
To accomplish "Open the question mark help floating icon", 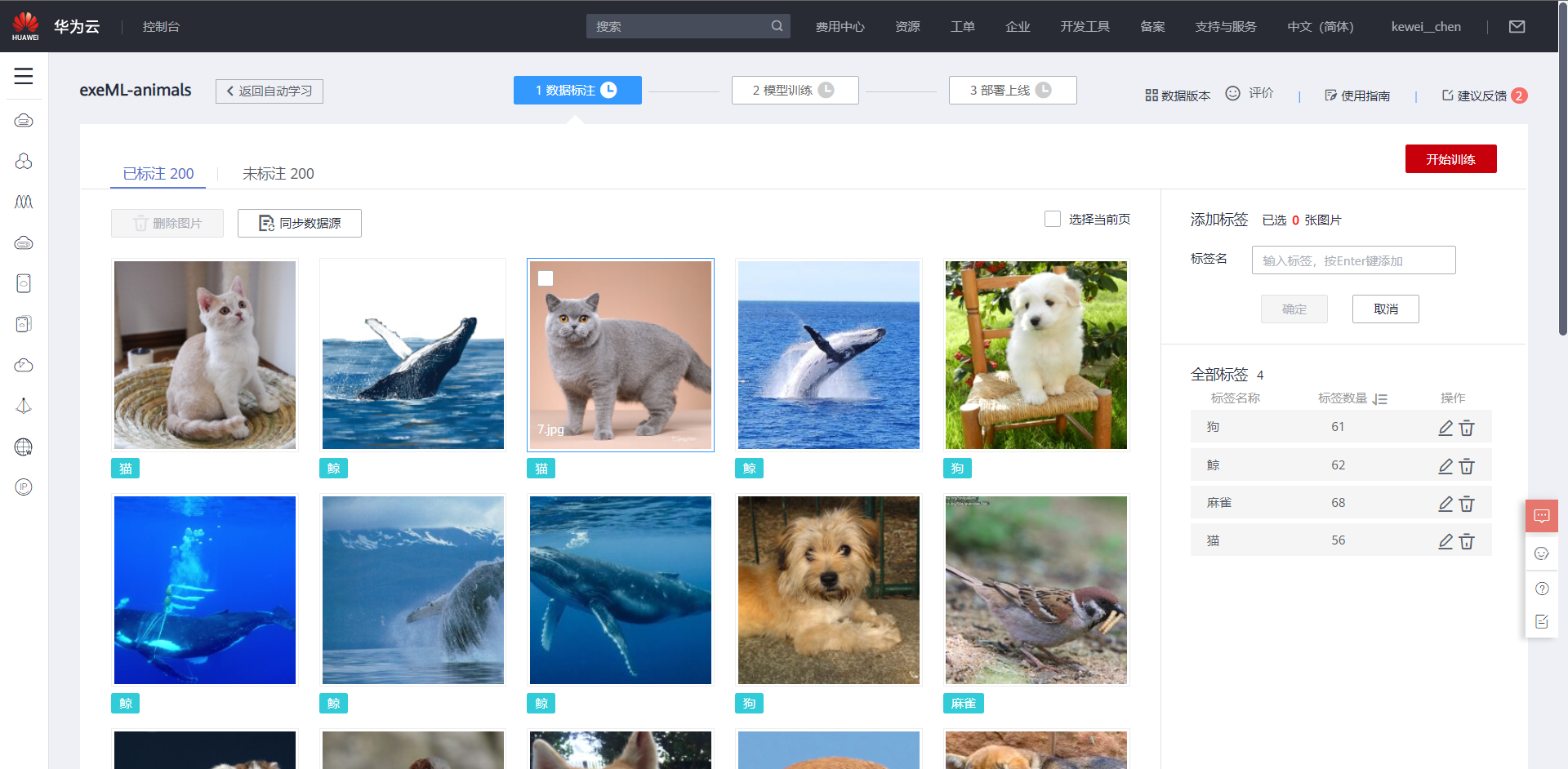I will 1542,589.
